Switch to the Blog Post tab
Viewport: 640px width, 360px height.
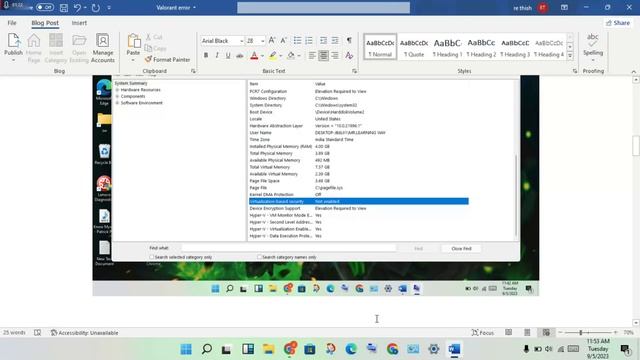(x=45, y=23)
